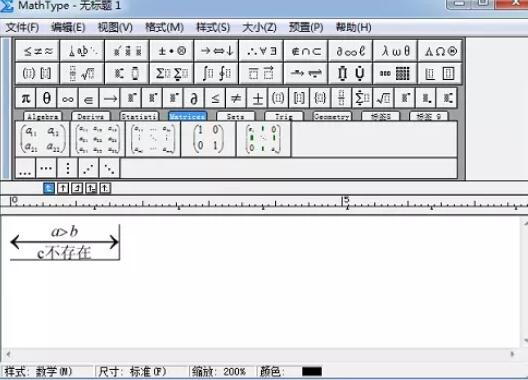Screen dimensions: 528x380
Task: Insert vertical ellipsis from lower small bar
Action: [68, 168]
